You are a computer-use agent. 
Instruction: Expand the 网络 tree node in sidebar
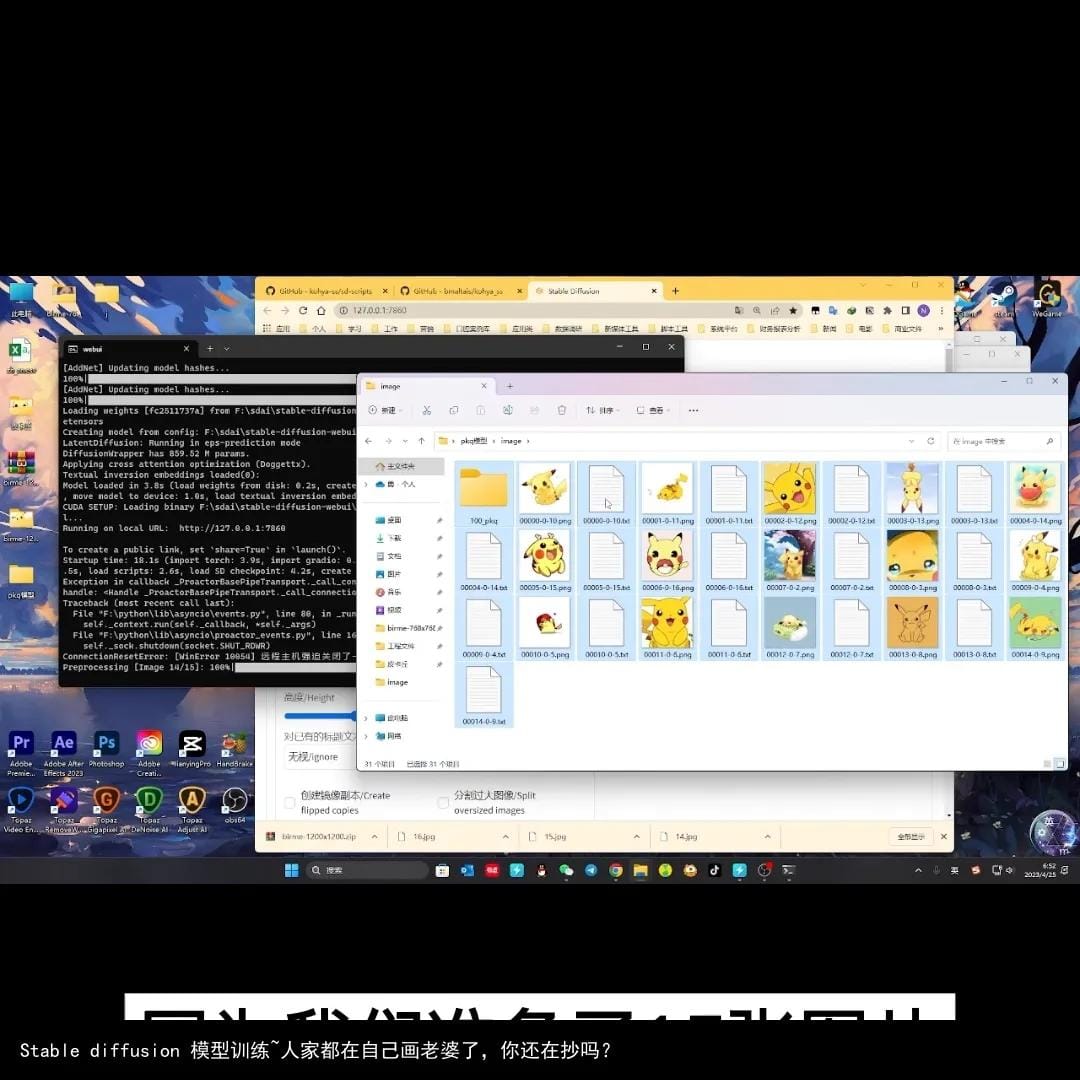366,736
